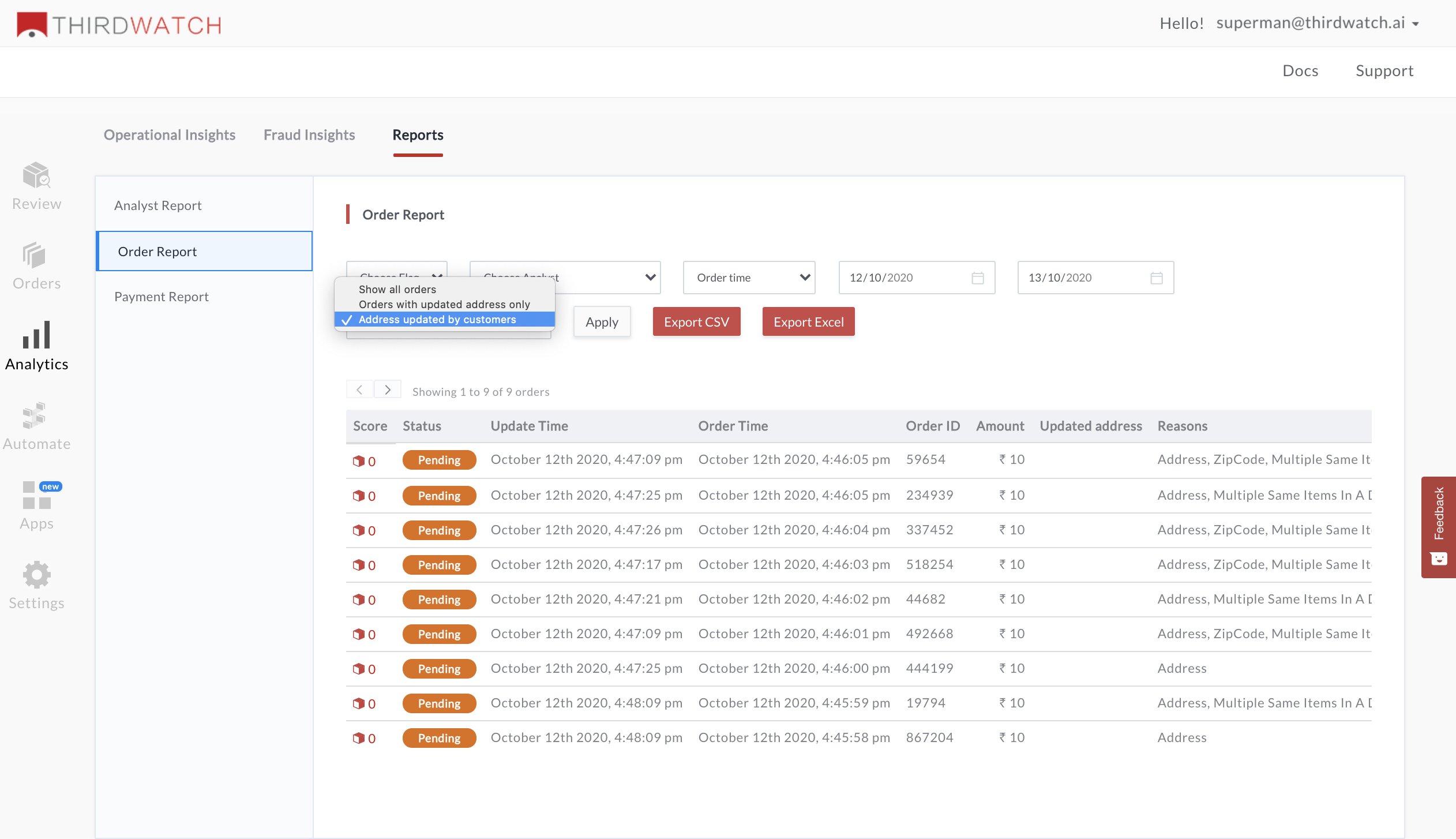Click the start date field 12/10/2020

(917, 278)
